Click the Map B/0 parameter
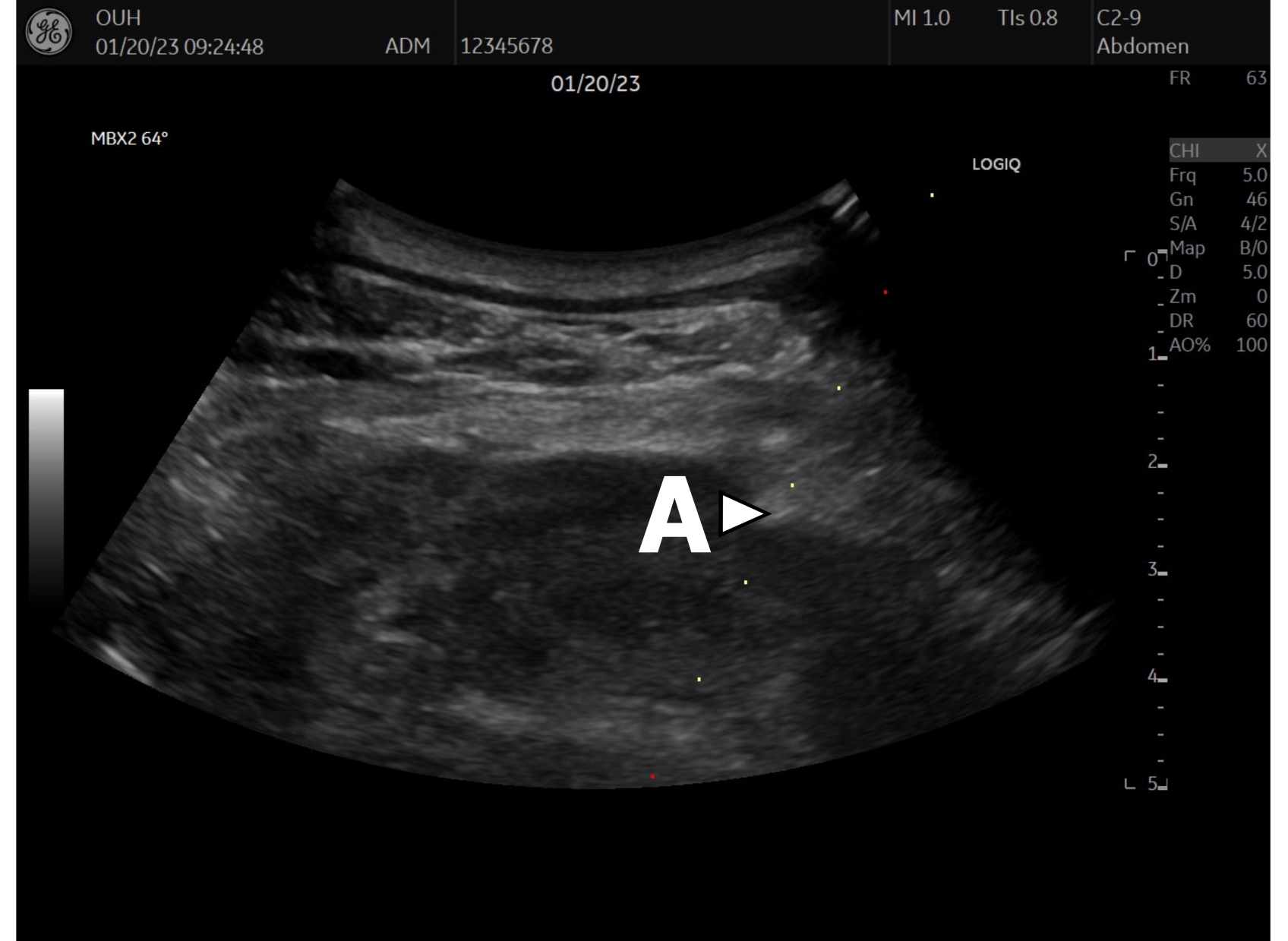 (1218, 248)
